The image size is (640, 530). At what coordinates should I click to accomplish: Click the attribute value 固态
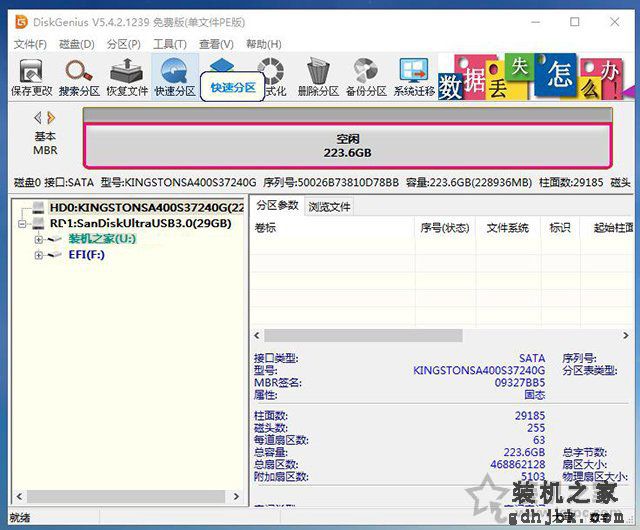[x=535, y=395]
